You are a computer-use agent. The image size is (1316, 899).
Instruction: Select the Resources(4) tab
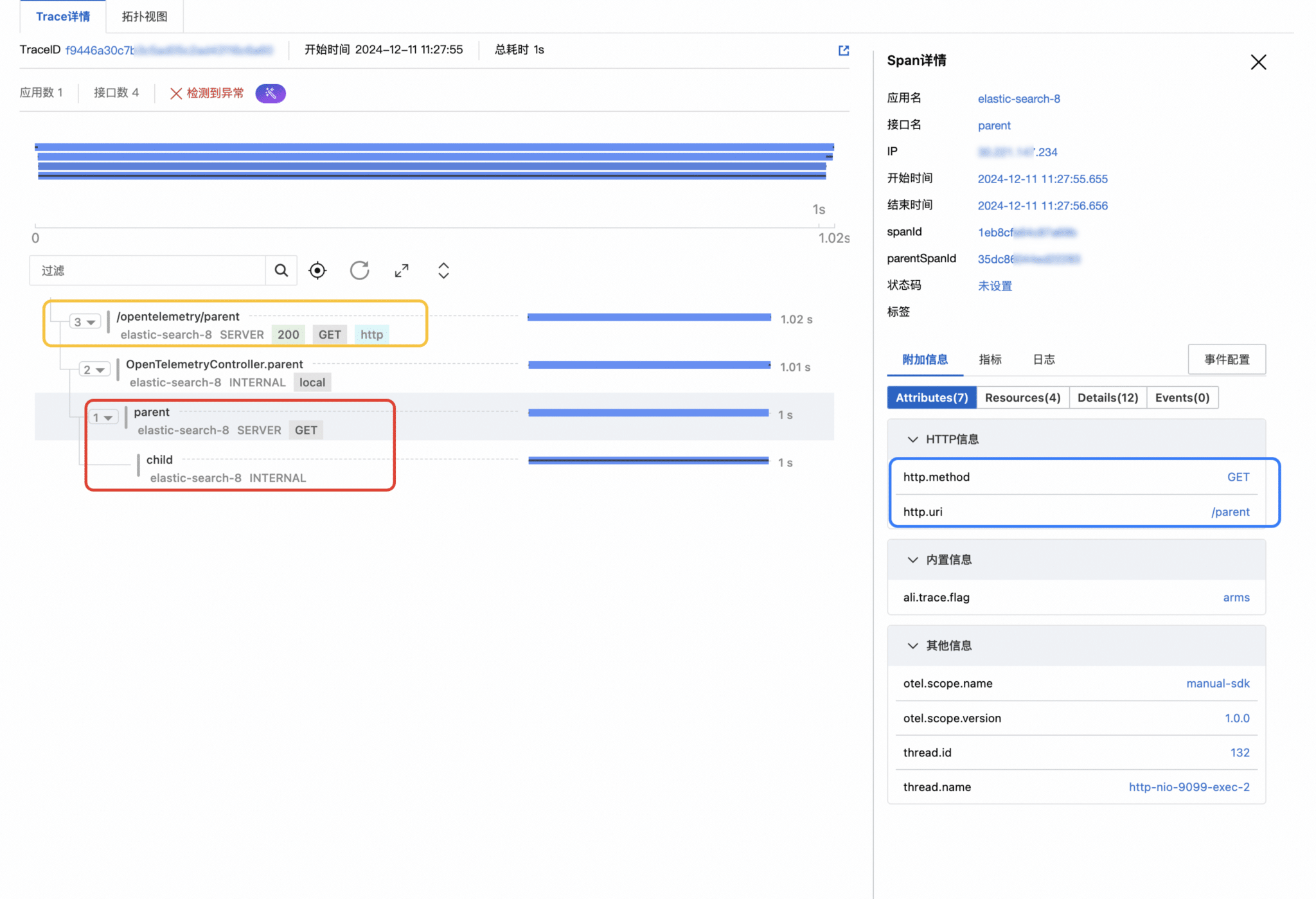tap(1022, 398)
